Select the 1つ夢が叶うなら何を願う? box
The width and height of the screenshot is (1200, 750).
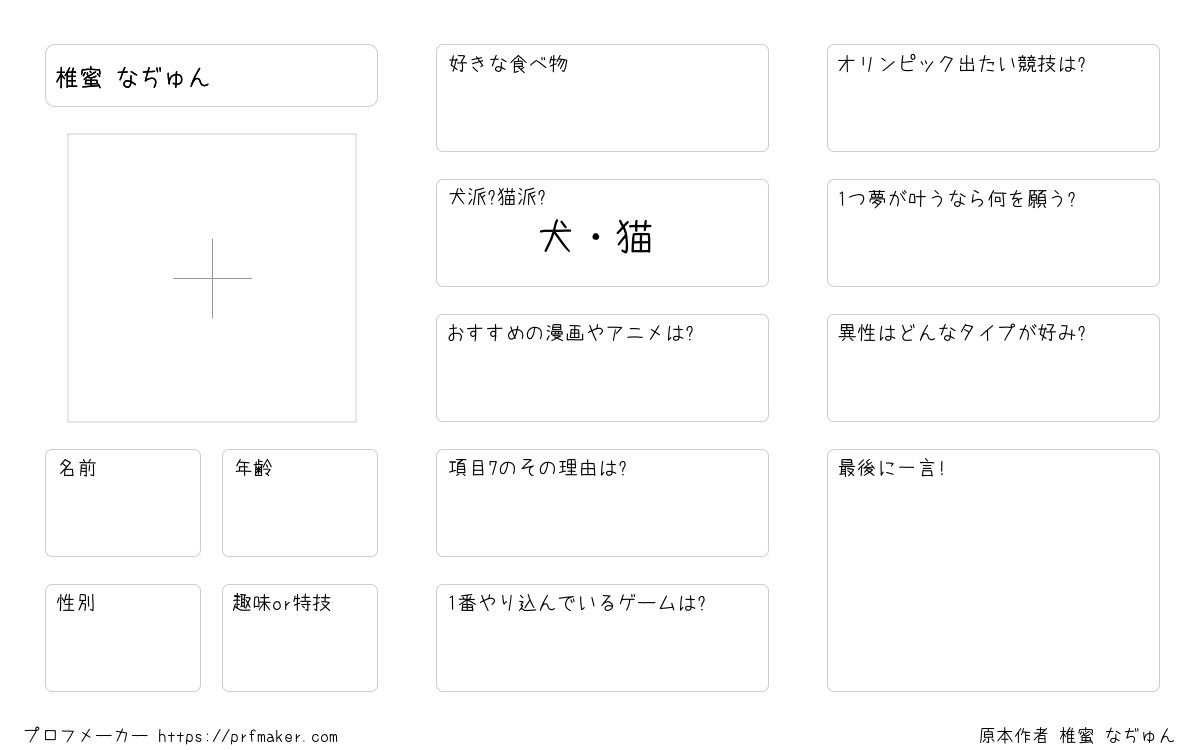point(993,233)
